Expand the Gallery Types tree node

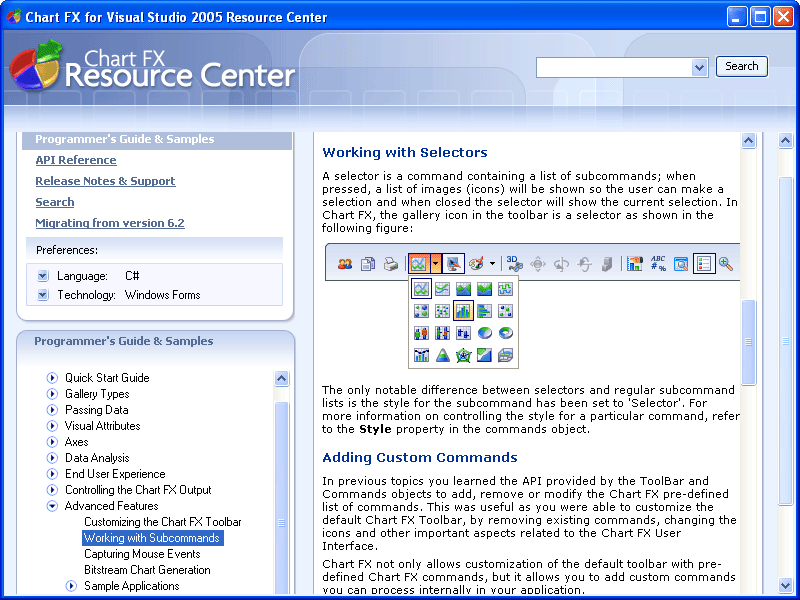point(52,394)
